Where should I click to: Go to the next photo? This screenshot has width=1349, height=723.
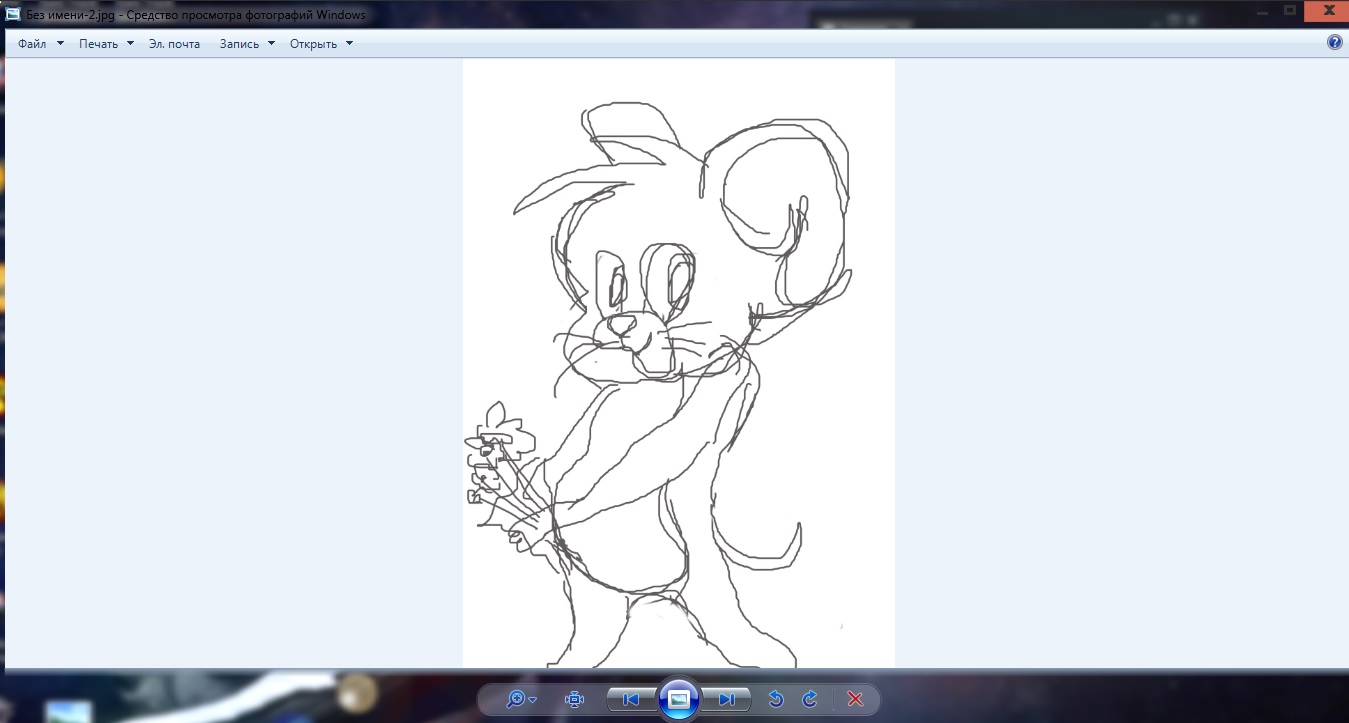pos(726,700)
